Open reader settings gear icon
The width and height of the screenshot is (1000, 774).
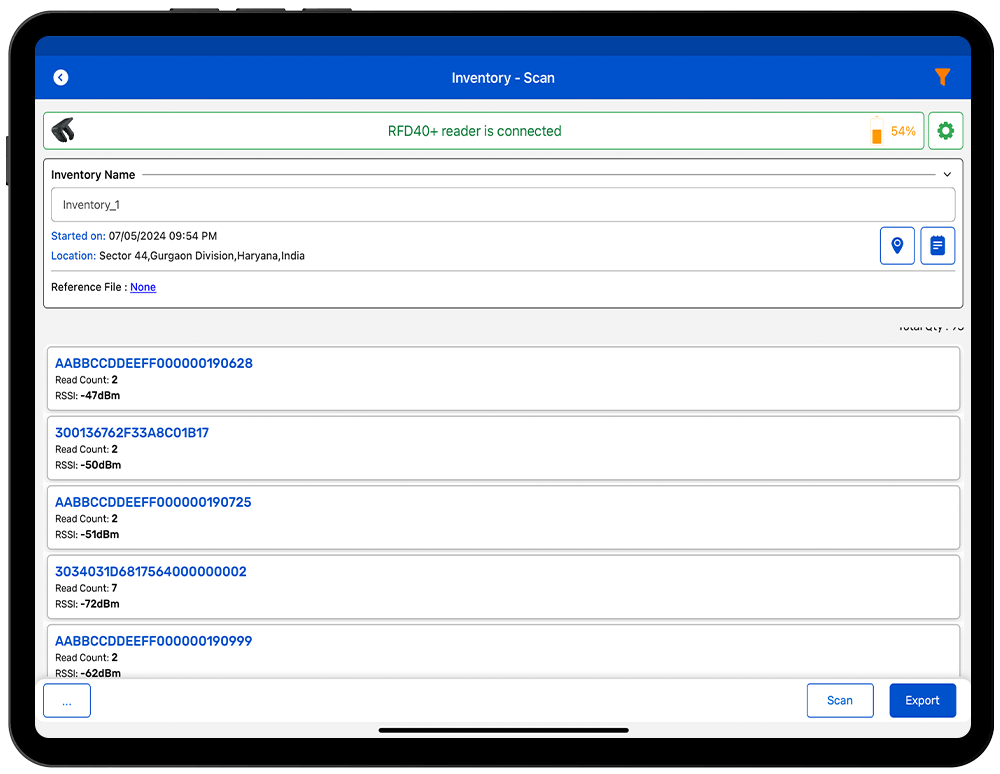pyautogui.click(x=945, y=131)
